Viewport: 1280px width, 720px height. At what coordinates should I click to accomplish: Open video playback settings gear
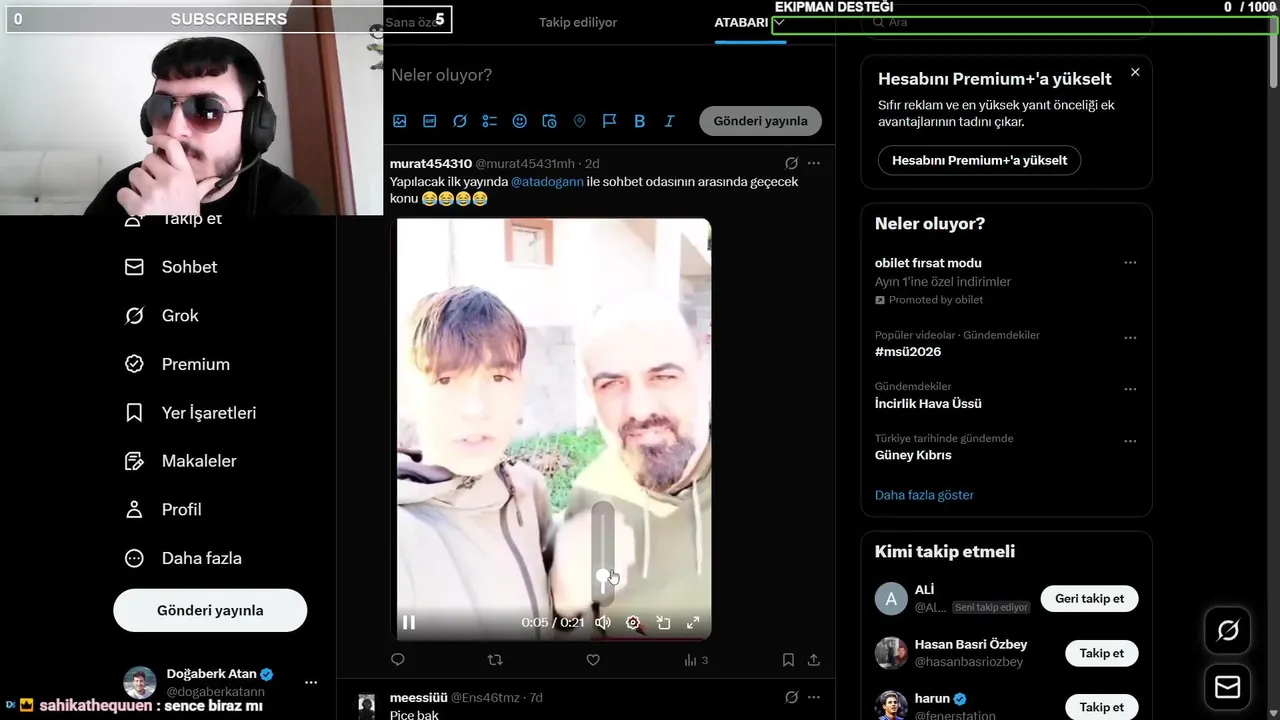[633, 622]
